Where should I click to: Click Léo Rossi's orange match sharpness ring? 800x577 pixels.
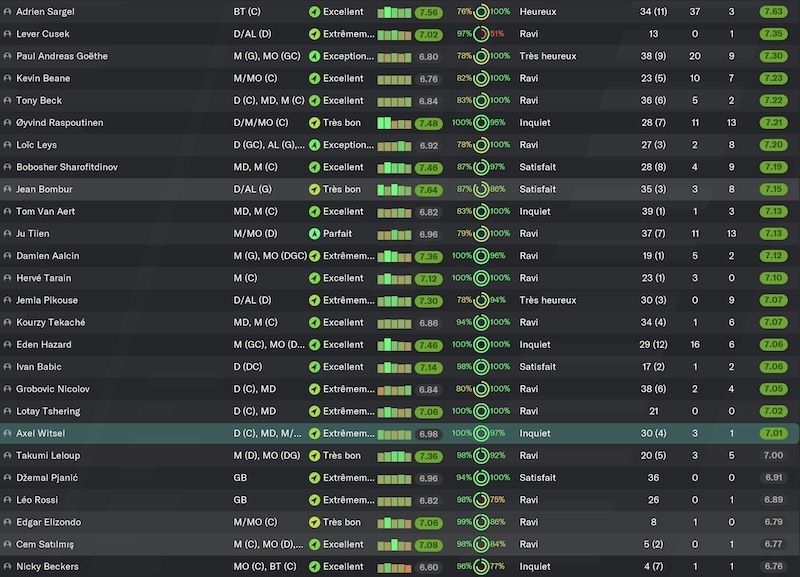[x=481, y=500]
